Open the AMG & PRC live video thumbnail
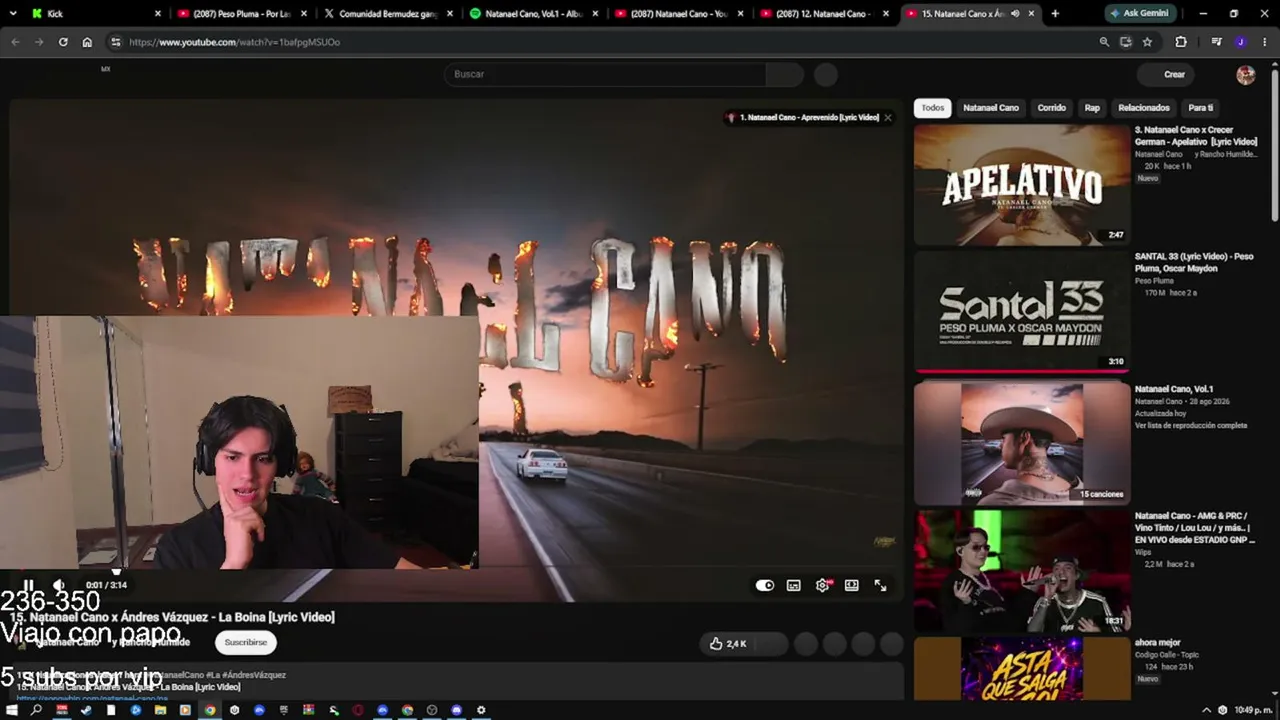 tap(1022, 570)
